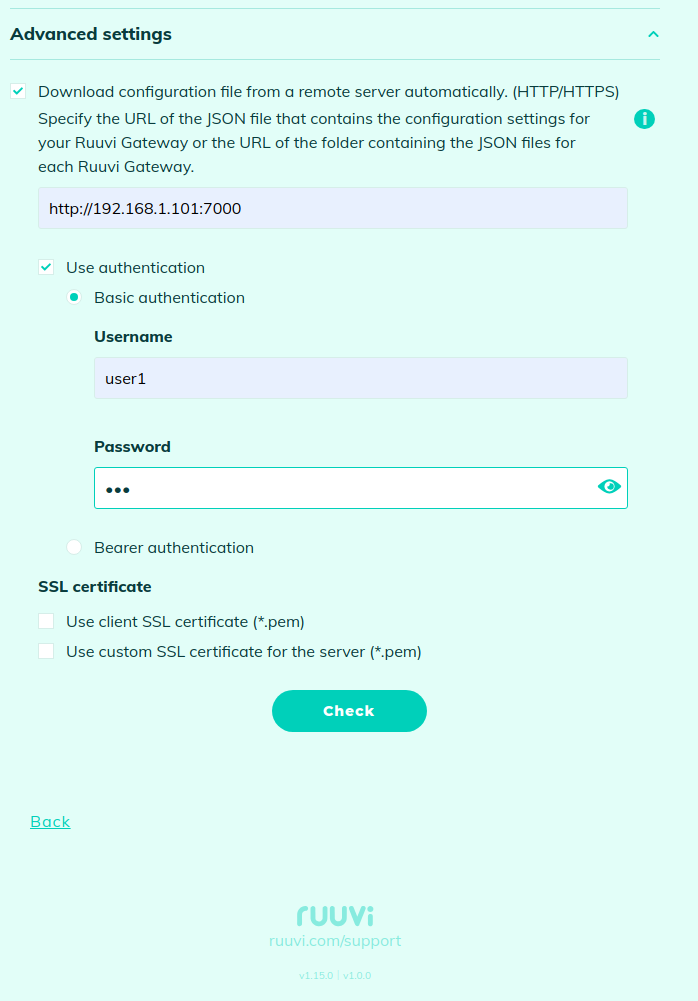Collapse the Advanced settings chevron
Screen dimensions: 698x1001
click(653, 35)
